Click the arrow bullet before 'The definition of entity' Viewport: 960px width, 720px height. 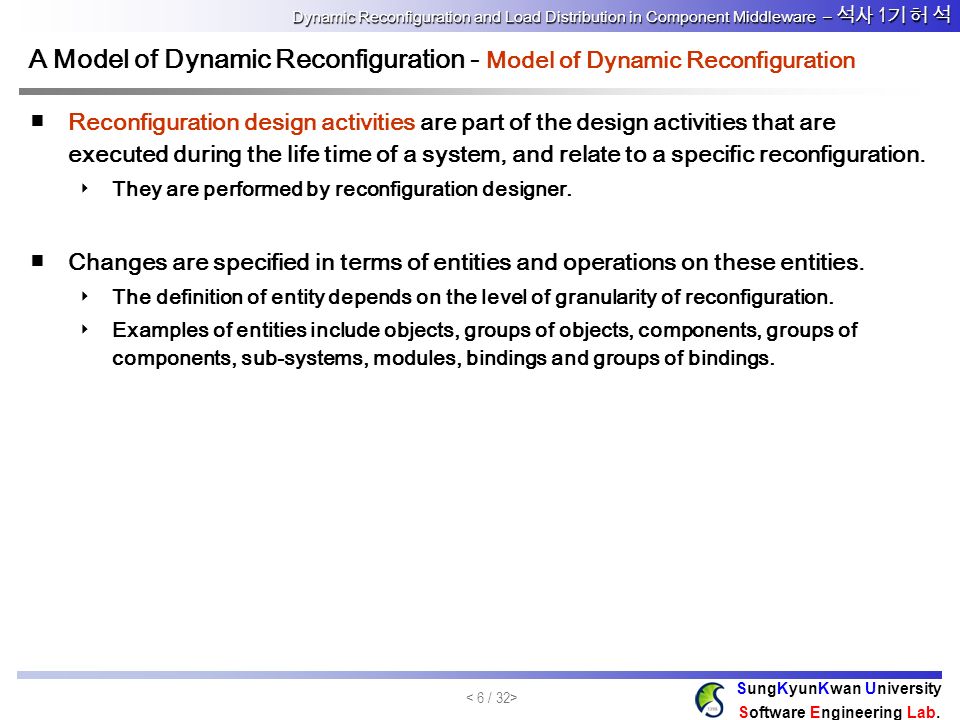(84, 296)
